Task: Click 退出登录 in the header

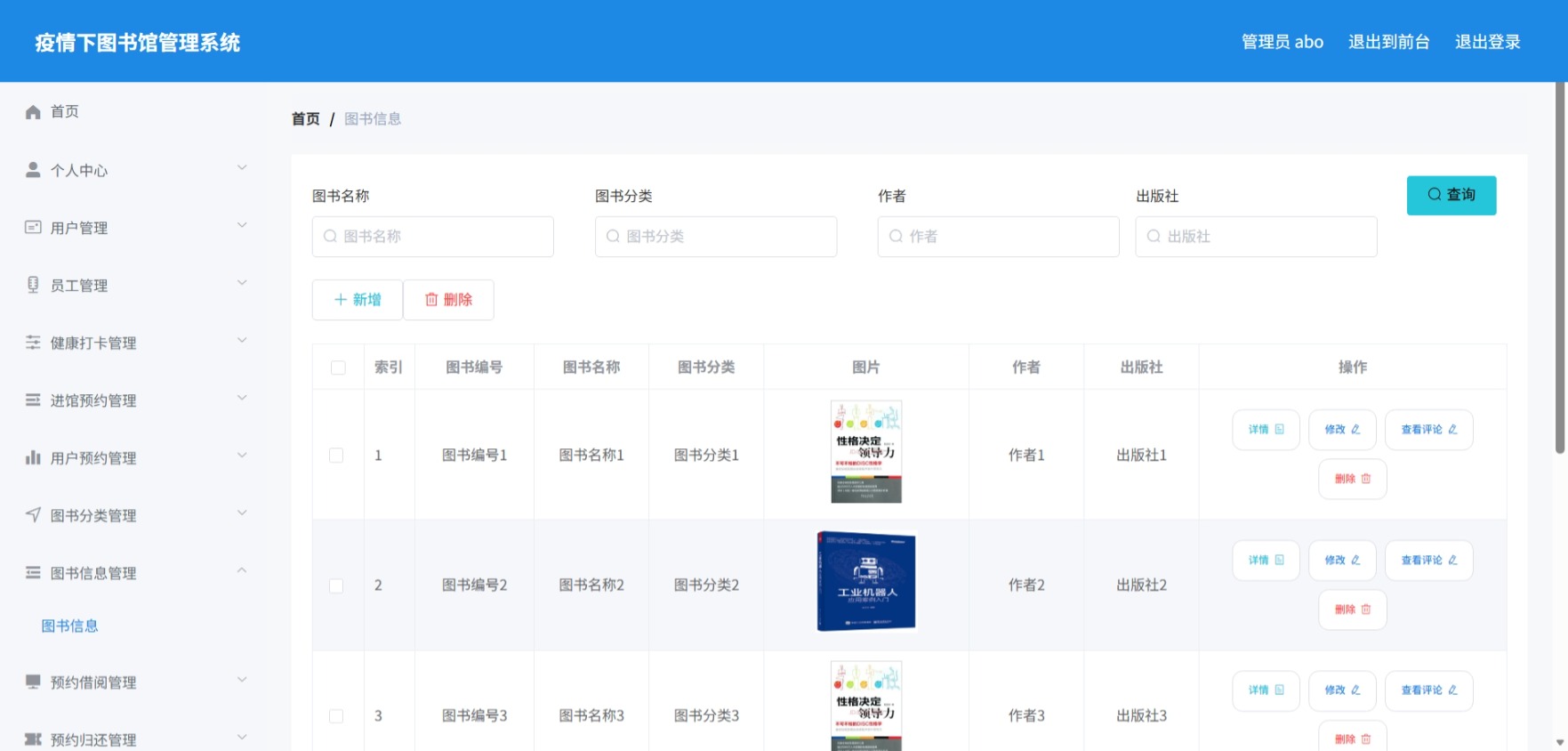Action: point(1488,42)
